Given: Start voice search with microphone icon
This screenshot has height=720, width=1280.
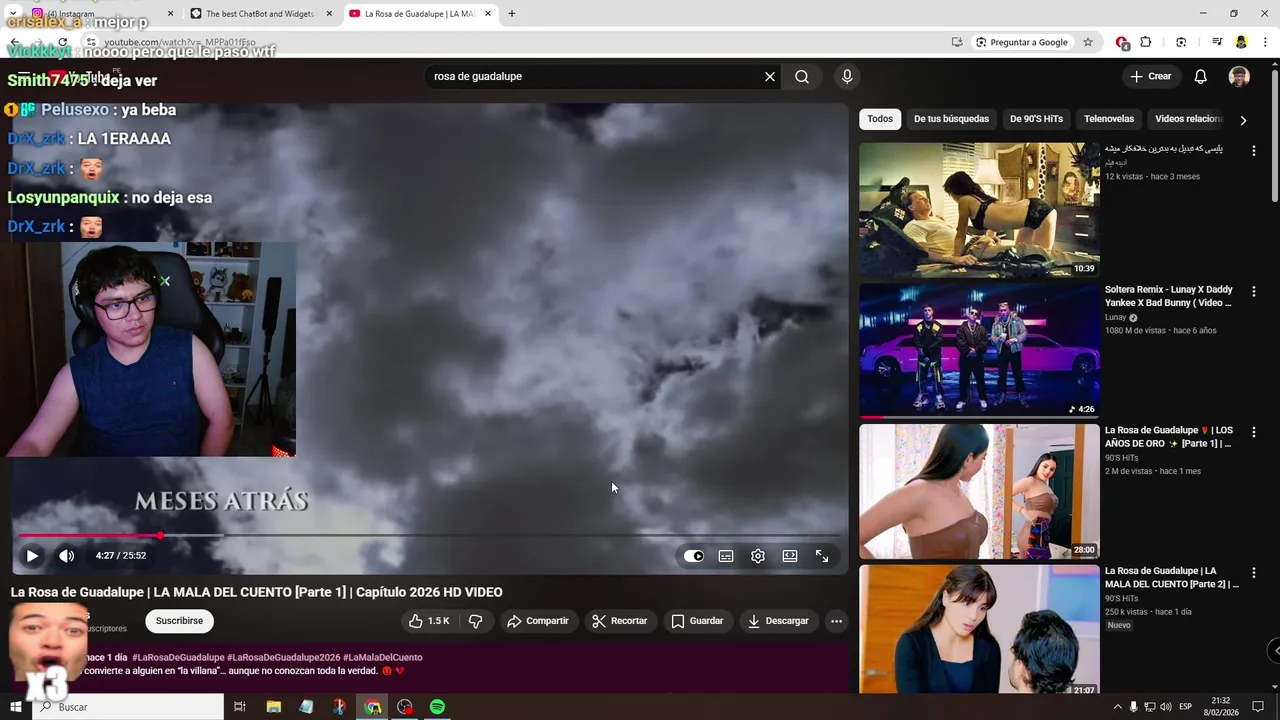Looking at the screenshot, I should 847,76.
